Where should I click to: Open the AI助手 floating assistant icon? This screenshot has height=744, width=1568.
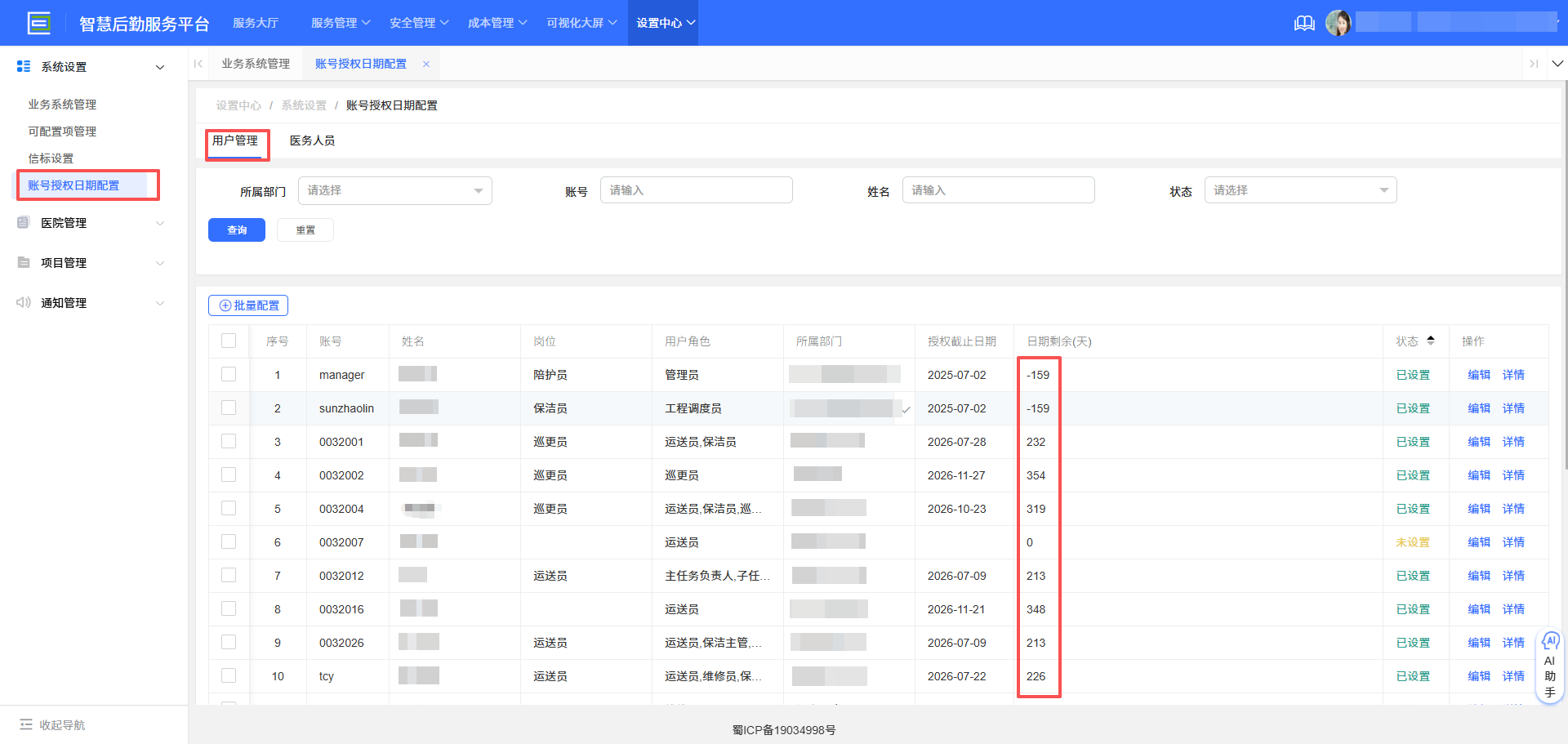(x=1550, y=642)
